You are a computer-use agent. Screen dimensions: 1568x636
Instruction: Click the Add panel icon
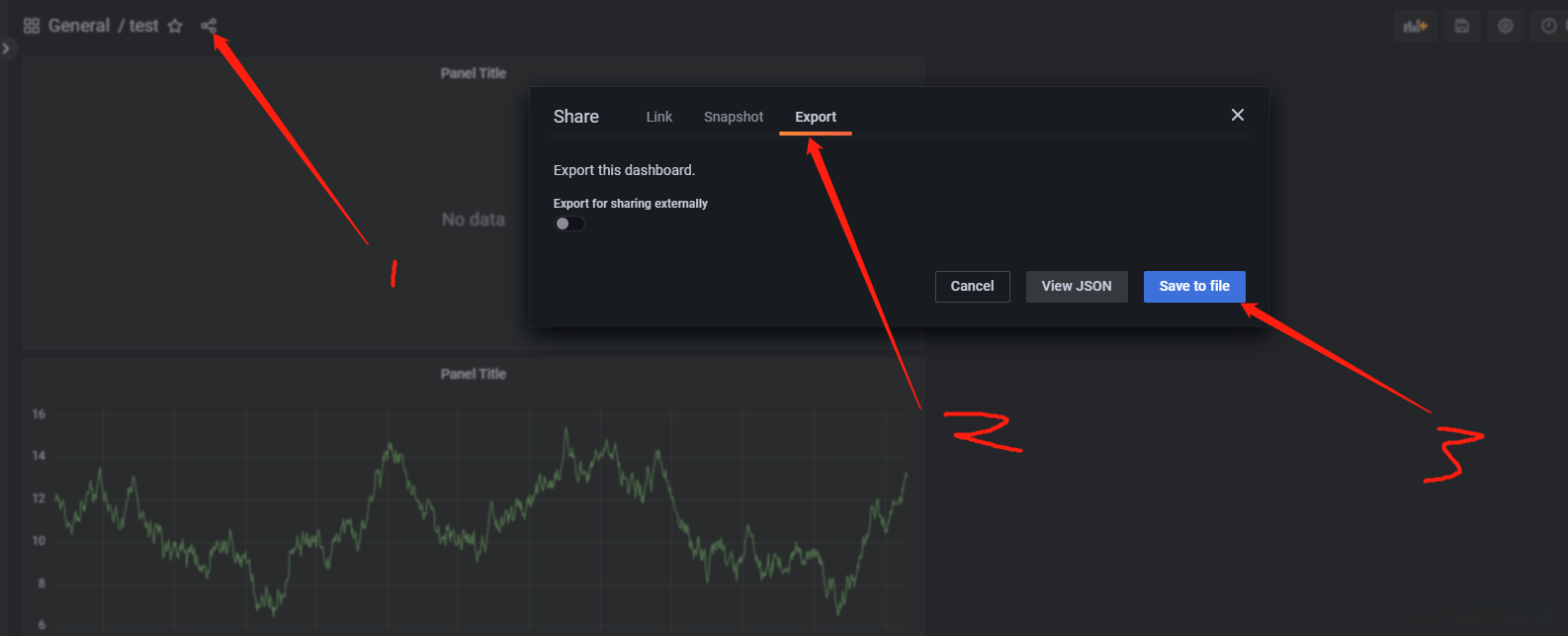tap(1416, 26)
